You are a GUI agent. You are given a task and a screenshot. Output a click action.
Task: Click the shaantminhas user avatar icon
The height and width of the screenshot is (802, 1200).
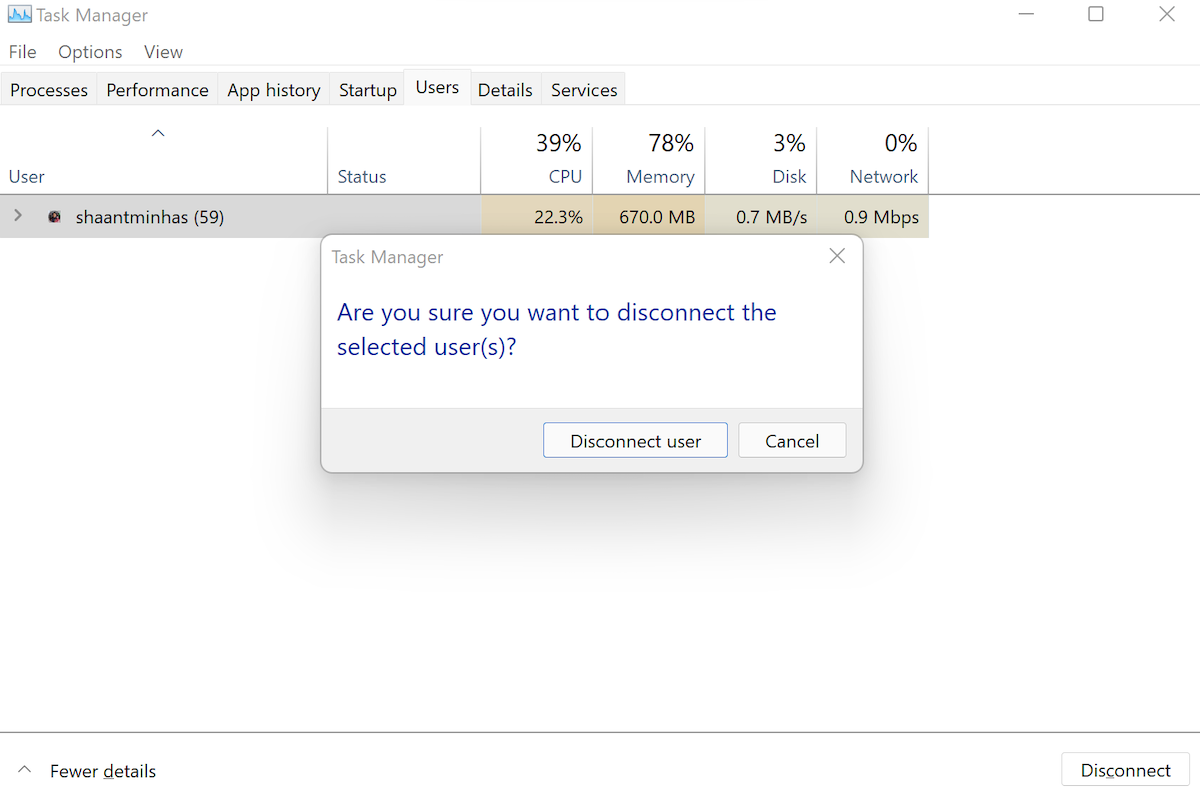55,217
